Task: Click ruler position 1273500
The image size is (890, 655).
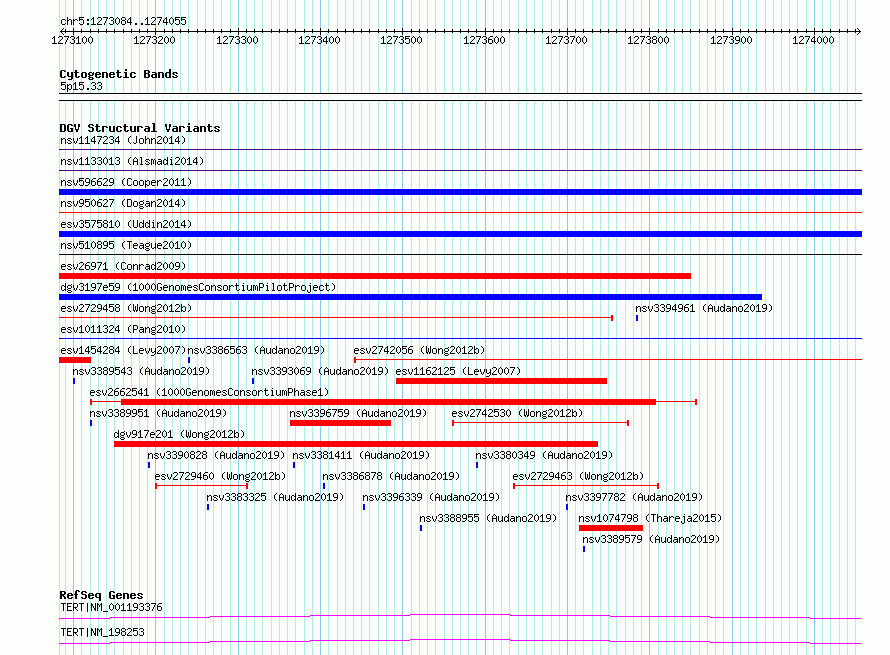Action: point(401,40)
